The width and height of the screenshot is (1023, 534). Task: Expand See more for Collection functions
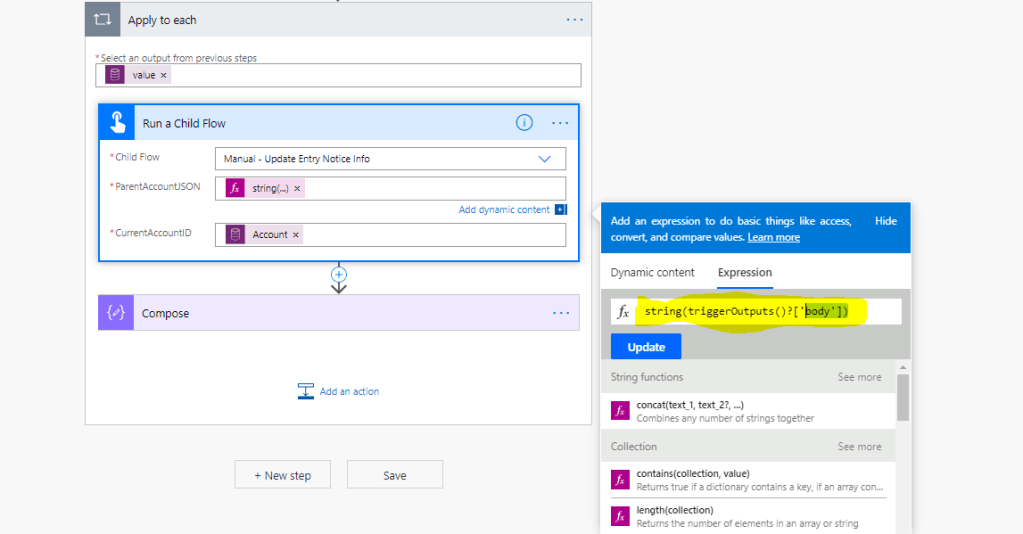859,447
